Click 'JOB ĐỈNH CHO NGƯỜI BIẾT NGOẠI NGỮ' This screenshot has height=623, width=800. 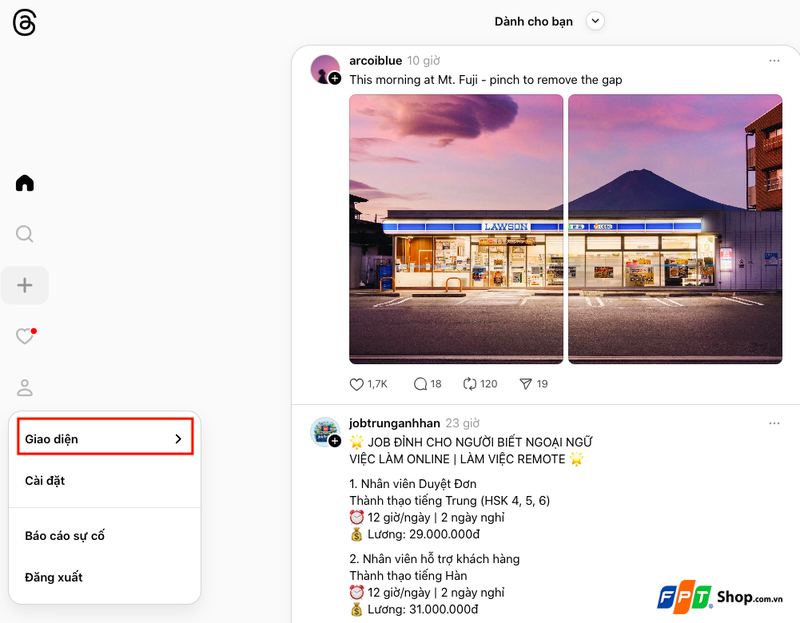coord(480,442)
